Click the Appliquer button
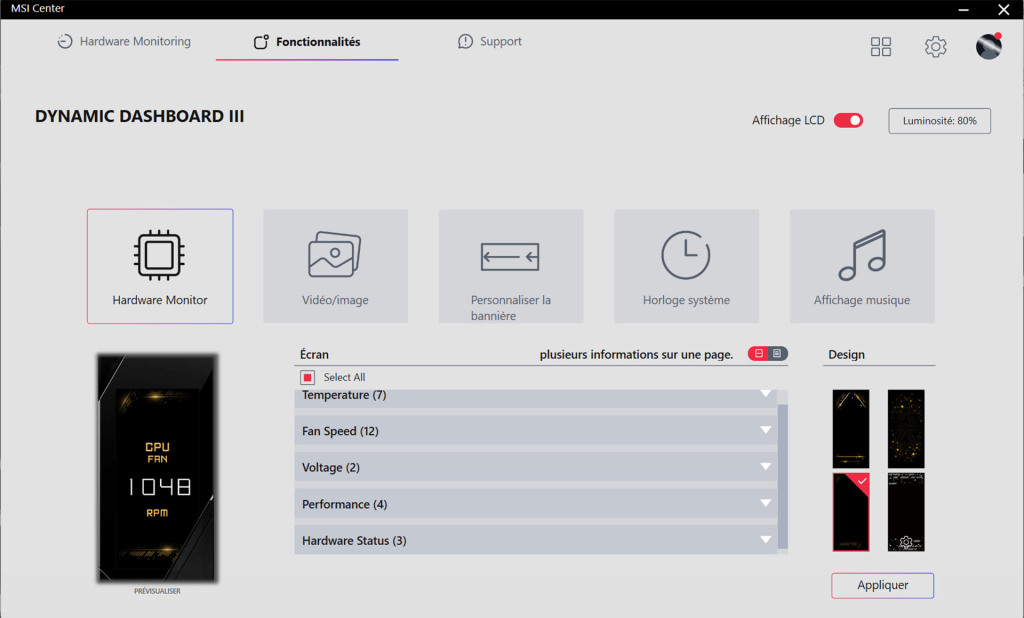 pos(882,585)
